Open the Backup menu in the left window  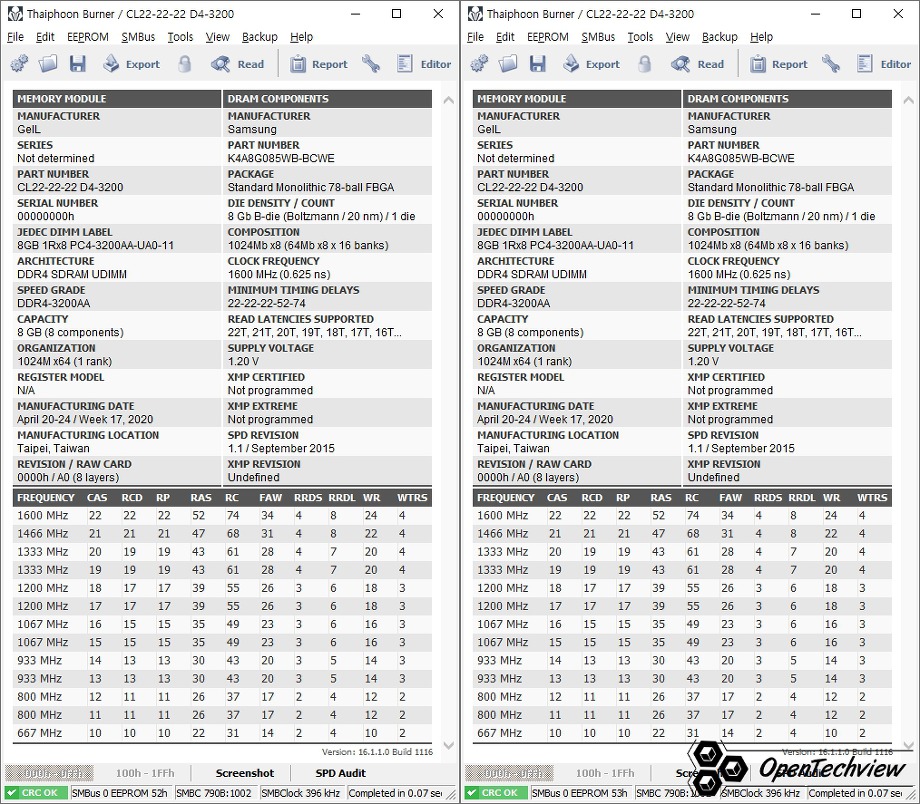[260, 37]
